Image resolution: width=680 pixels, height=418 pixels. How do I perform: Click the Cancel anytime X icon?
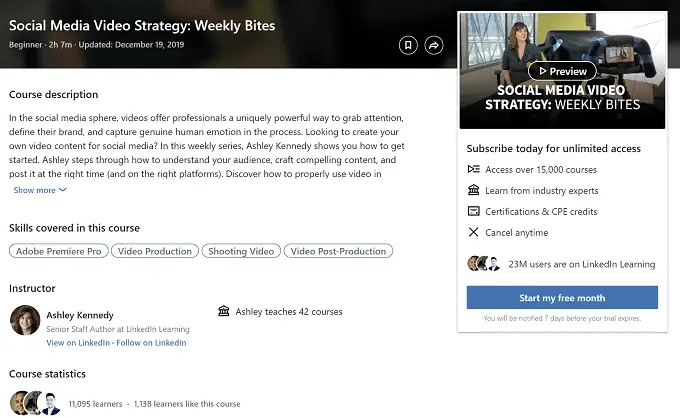tap(474, 232)
